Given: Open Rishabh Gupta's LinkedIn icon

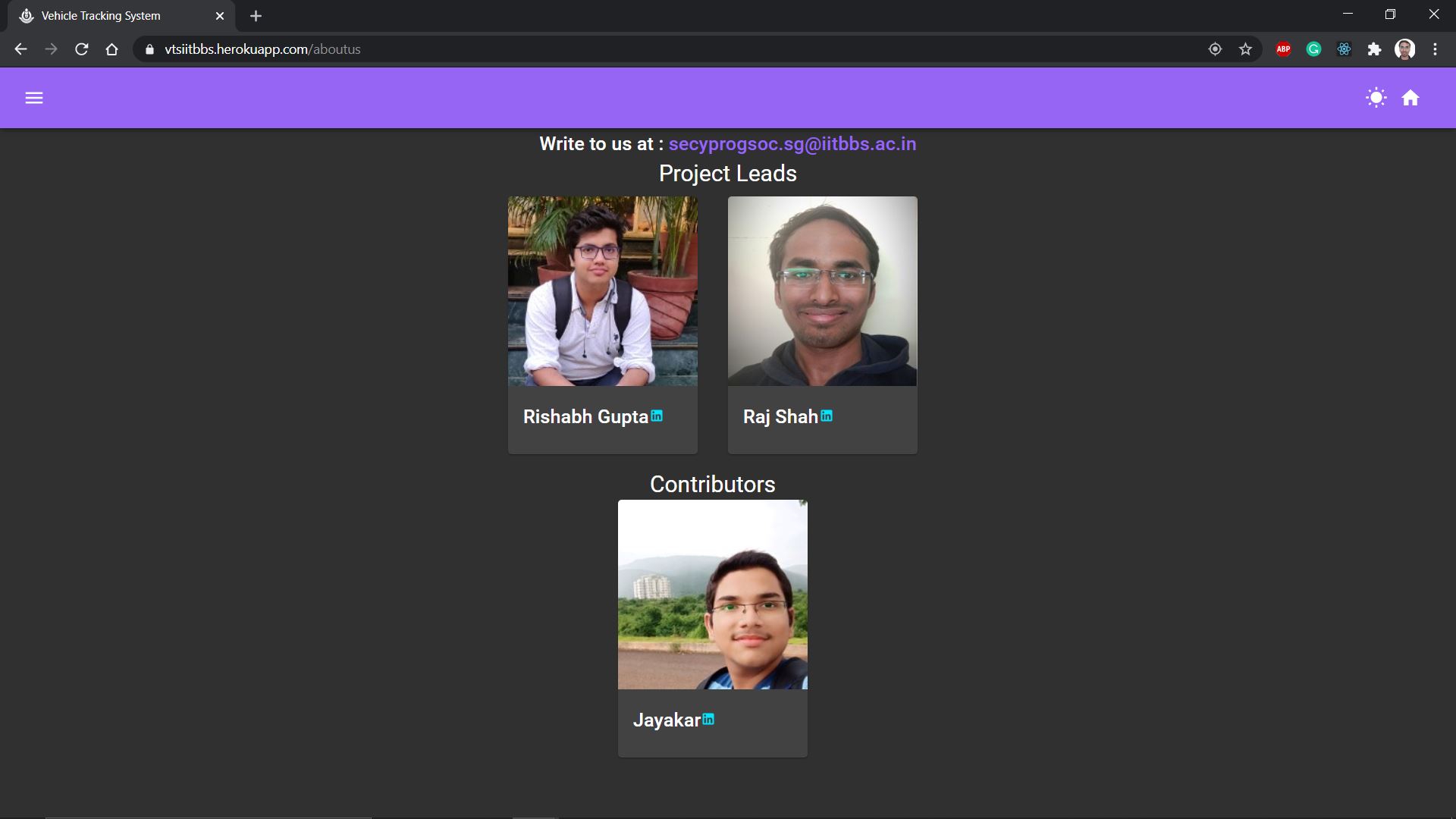Looking at the screenshot, I should tap(657, 416).
